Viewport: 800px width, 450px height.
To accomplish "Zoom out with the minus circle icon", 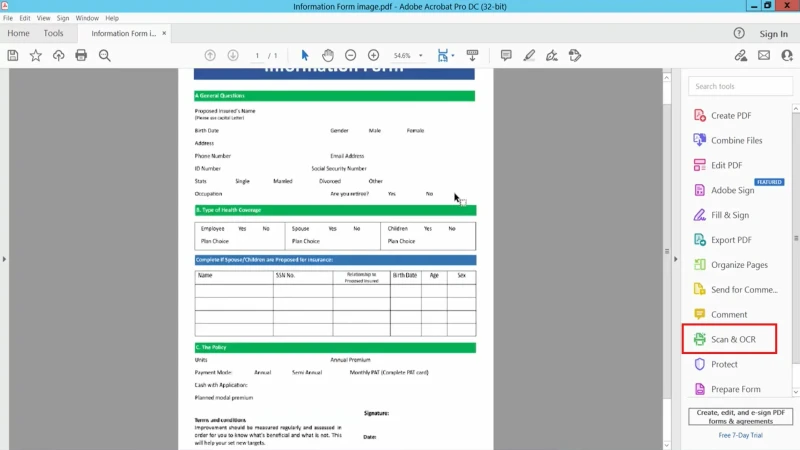I will (x=351, y=55).
